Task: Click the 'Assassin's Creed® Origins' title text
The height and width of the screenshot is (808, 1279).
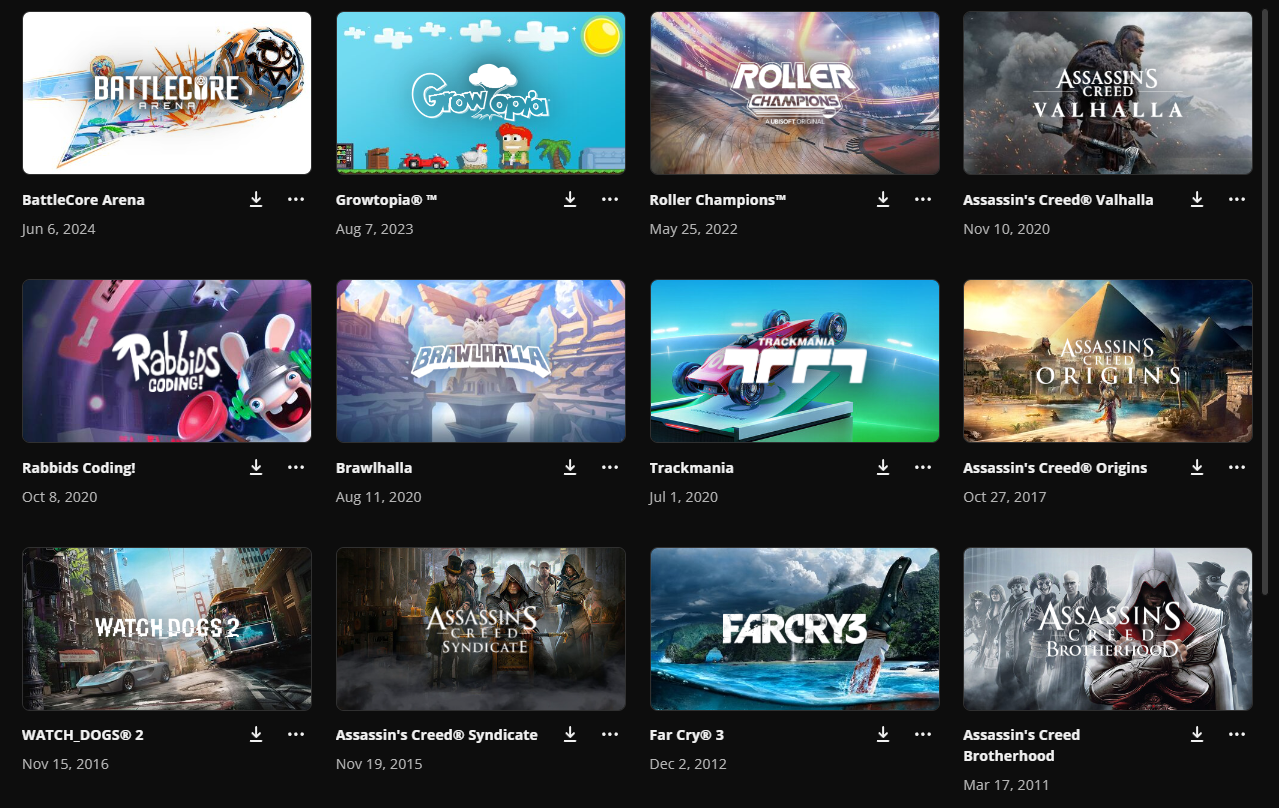Action: pyautogui.click(x=1055, y=468)
